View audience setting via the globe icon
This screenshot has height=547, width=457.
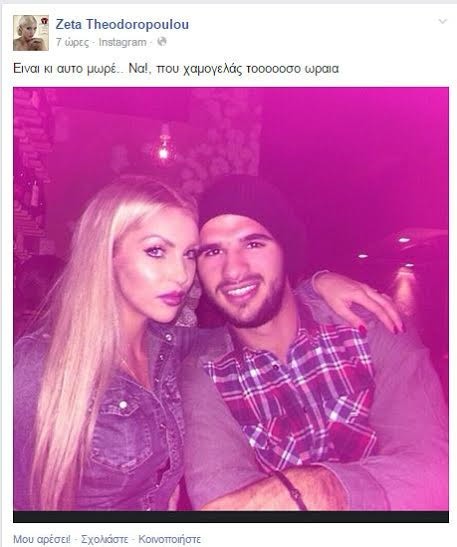pyautogui.click(x=162, y=42)
